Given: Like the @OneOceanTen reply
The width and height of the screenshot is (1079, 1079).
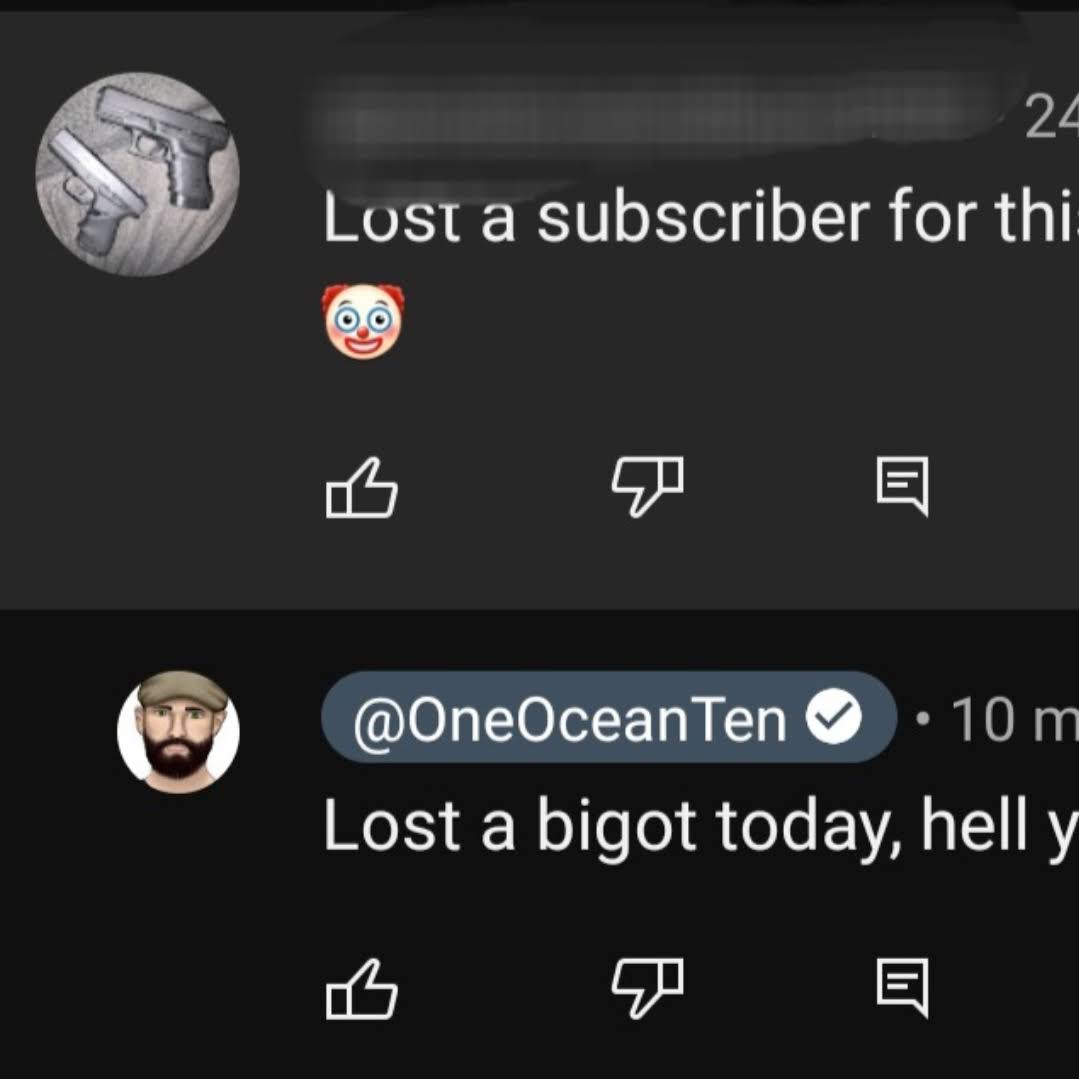Looking at the screenshot, I should coord(361,988).
